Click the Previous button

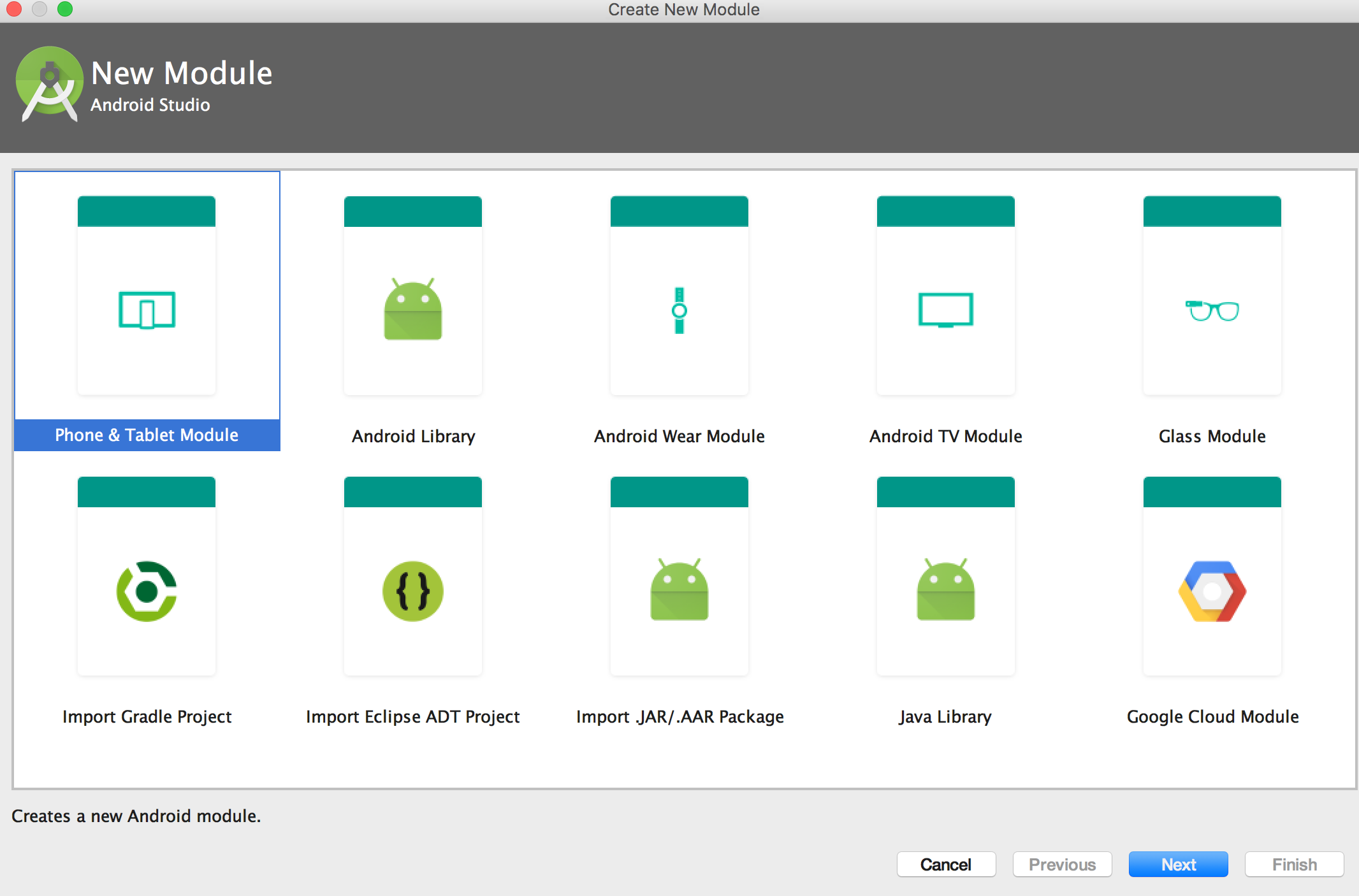tap(1063, 864)
